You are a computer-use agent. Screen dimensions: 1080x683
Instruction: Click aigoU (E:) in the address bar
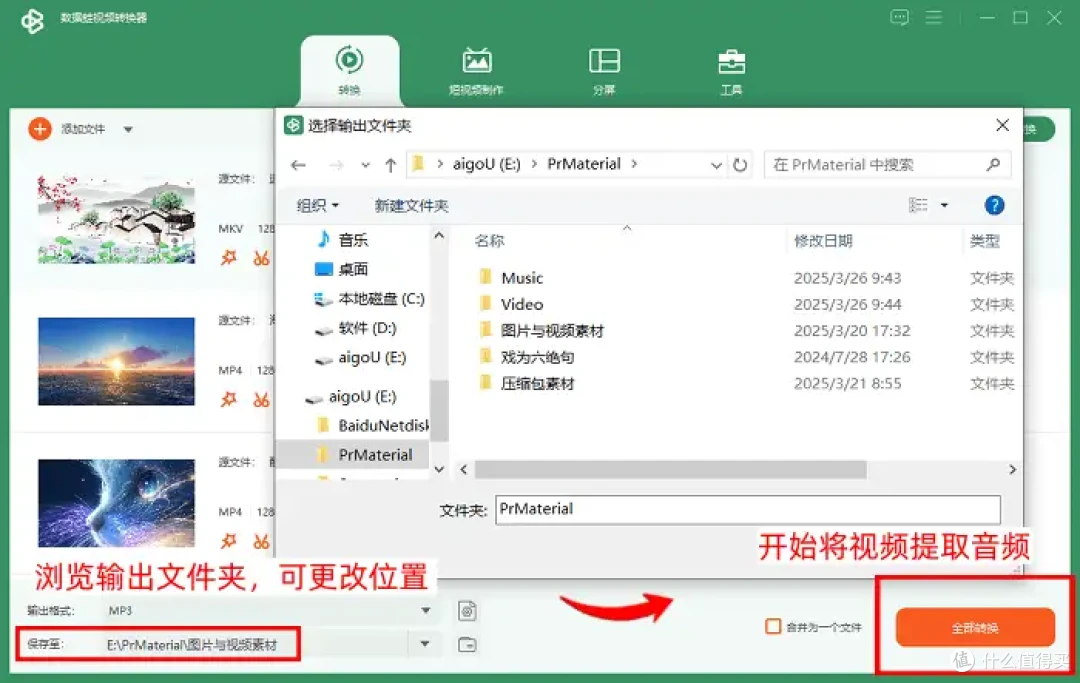tap(486, 165)
